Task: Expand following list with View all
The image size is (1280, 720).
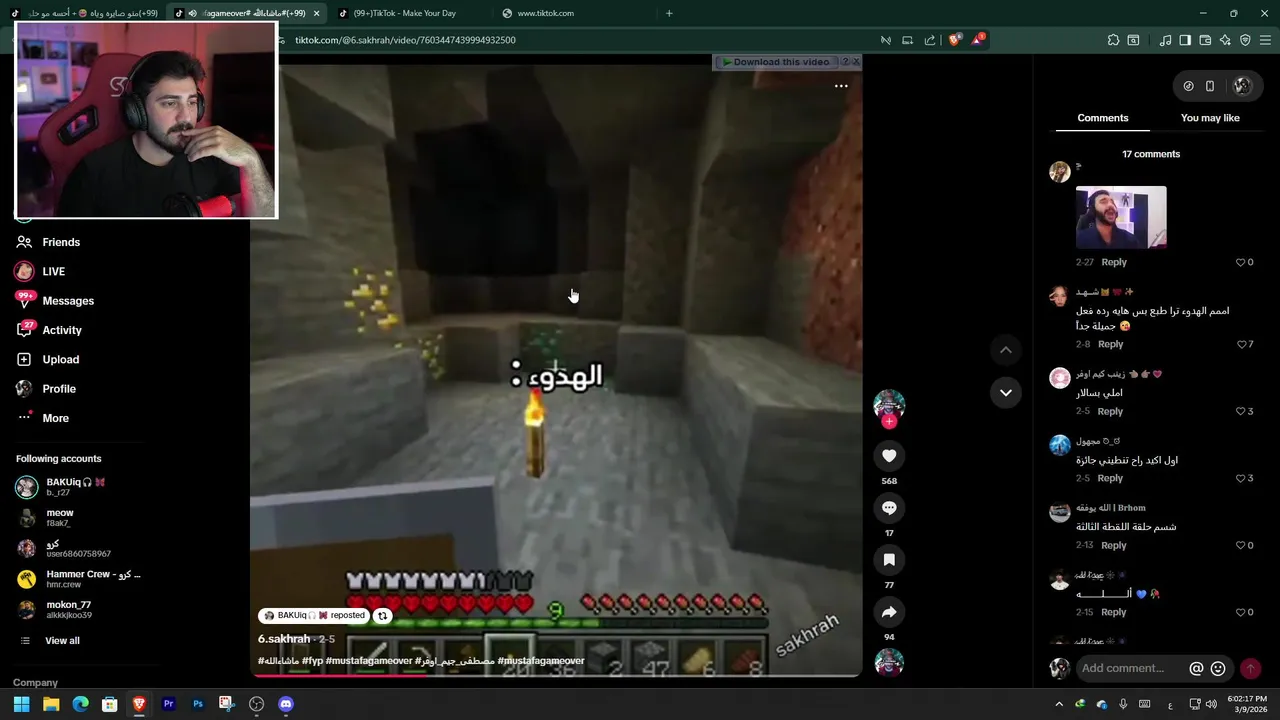Action: (61, 640)
